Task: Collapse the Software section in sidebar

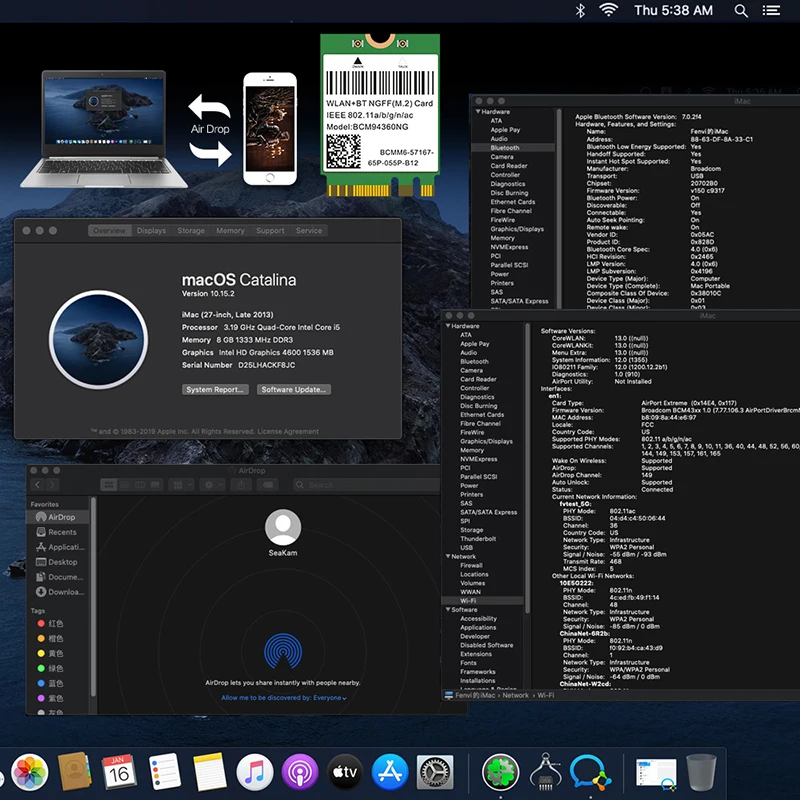Action: click(x=447, y=609)
